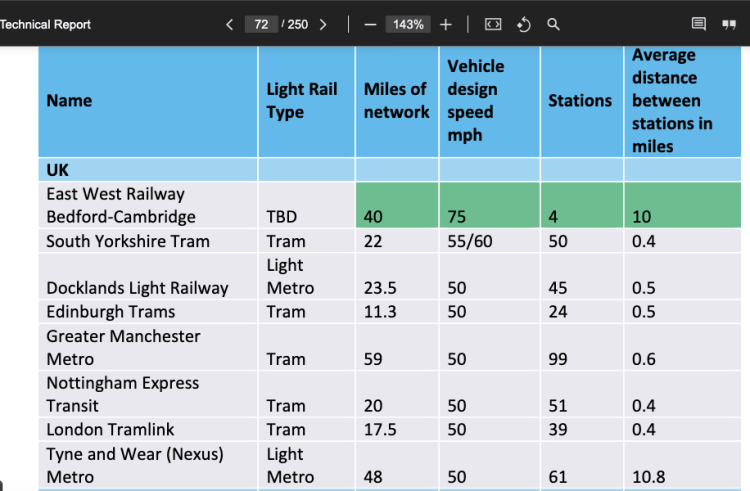
Task: Rotate the document view
Action: 523,24
